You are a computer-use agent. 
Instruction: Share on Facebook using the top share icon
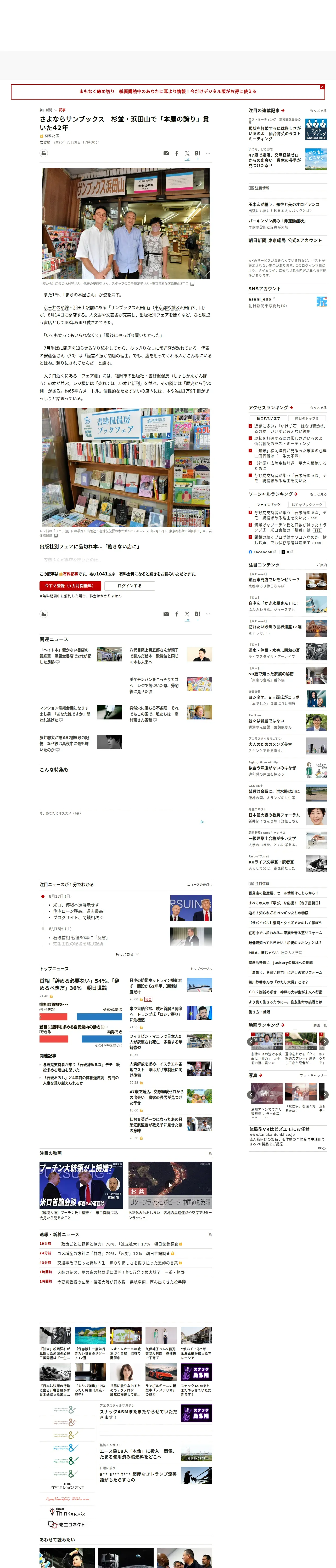click(177, 153)
